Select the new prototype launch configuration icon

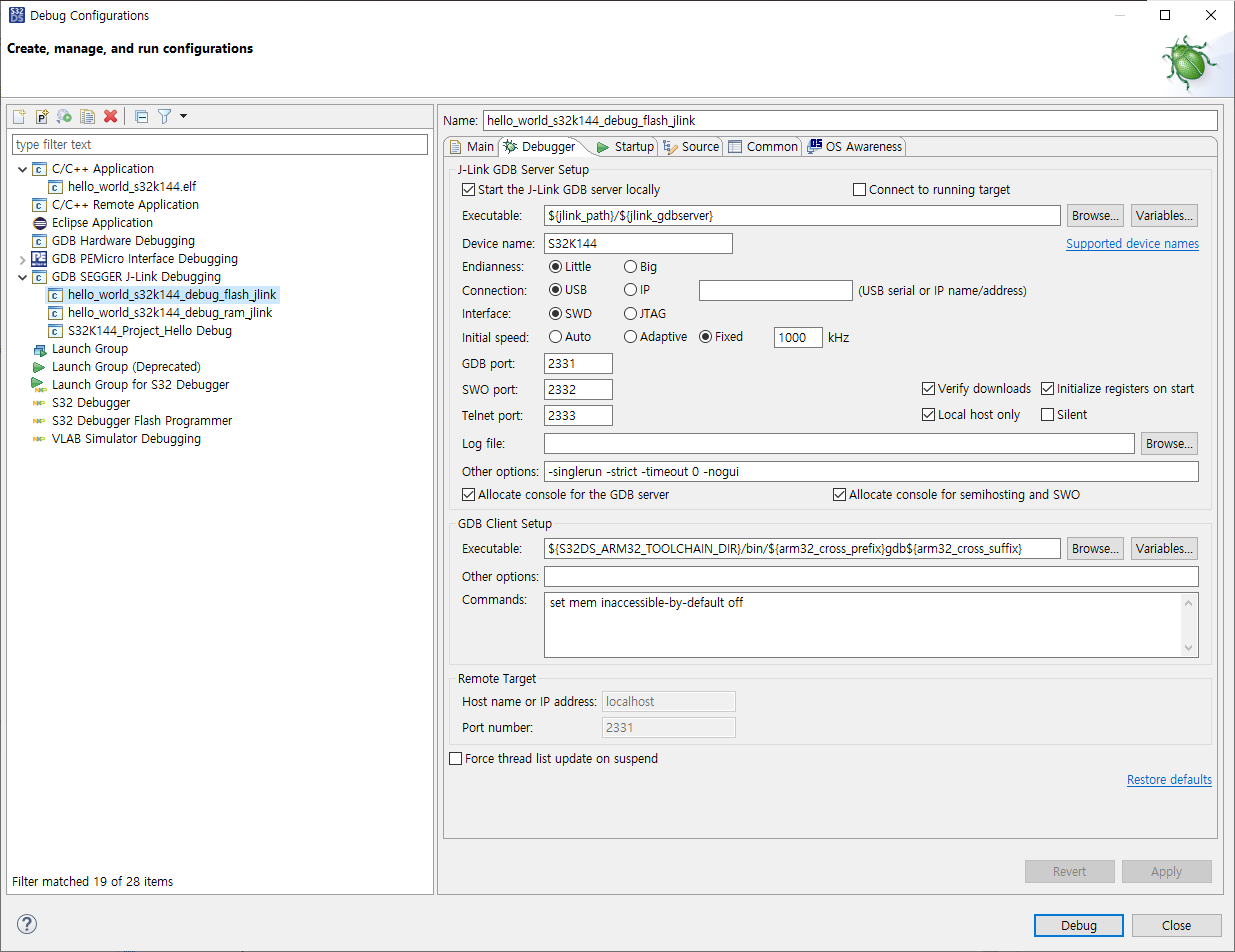tap(41, 116)
